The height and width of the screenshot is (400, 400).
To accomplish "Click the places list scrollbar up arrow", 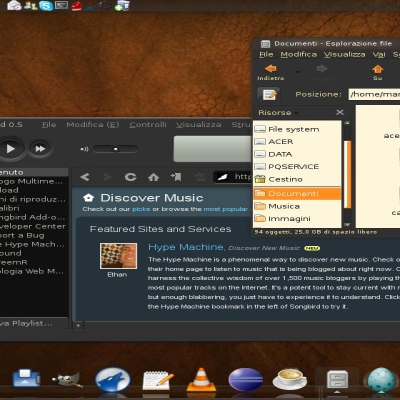I will tap(347, 123).
